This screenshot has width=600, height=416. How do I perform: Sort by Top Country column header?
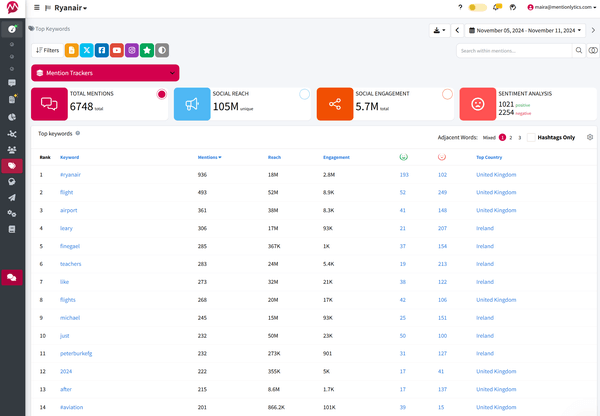(489, 157)
